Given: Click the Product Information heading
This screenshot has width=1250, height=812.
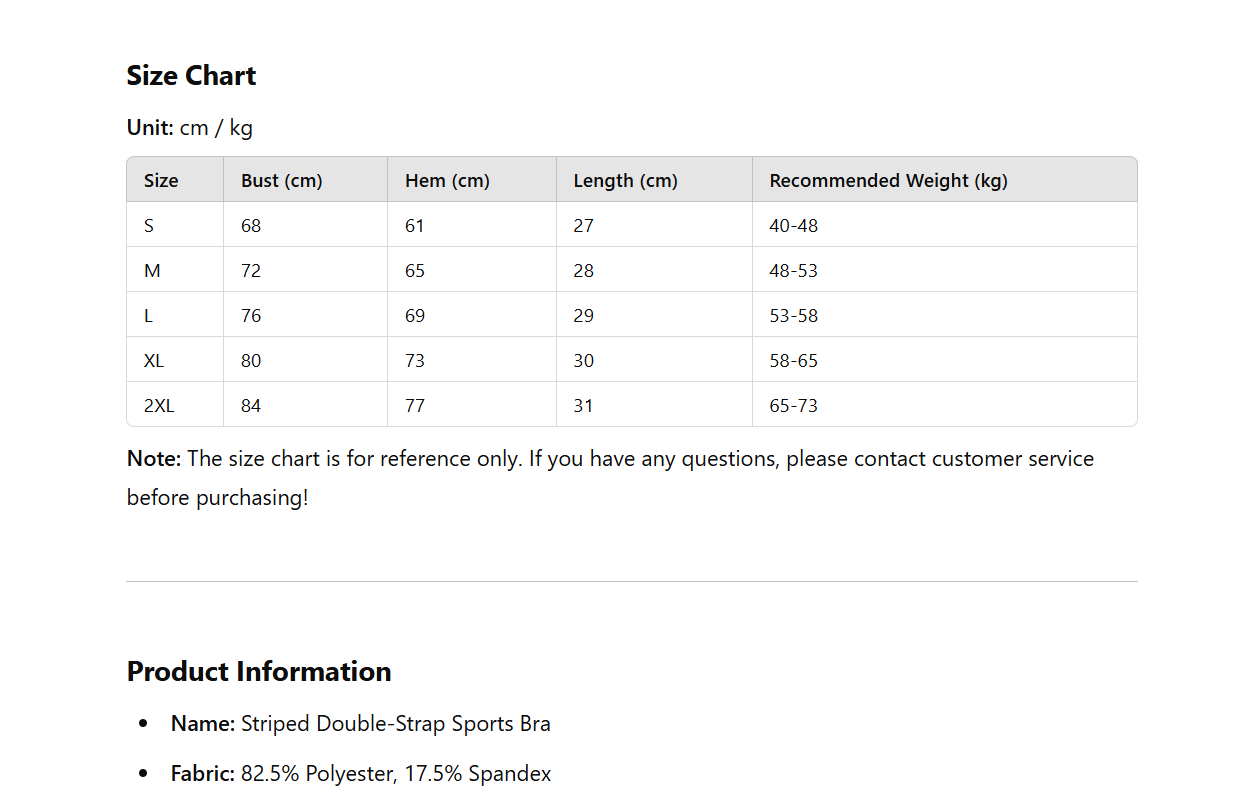Looking at the screenshot, I should click(259, 671).
